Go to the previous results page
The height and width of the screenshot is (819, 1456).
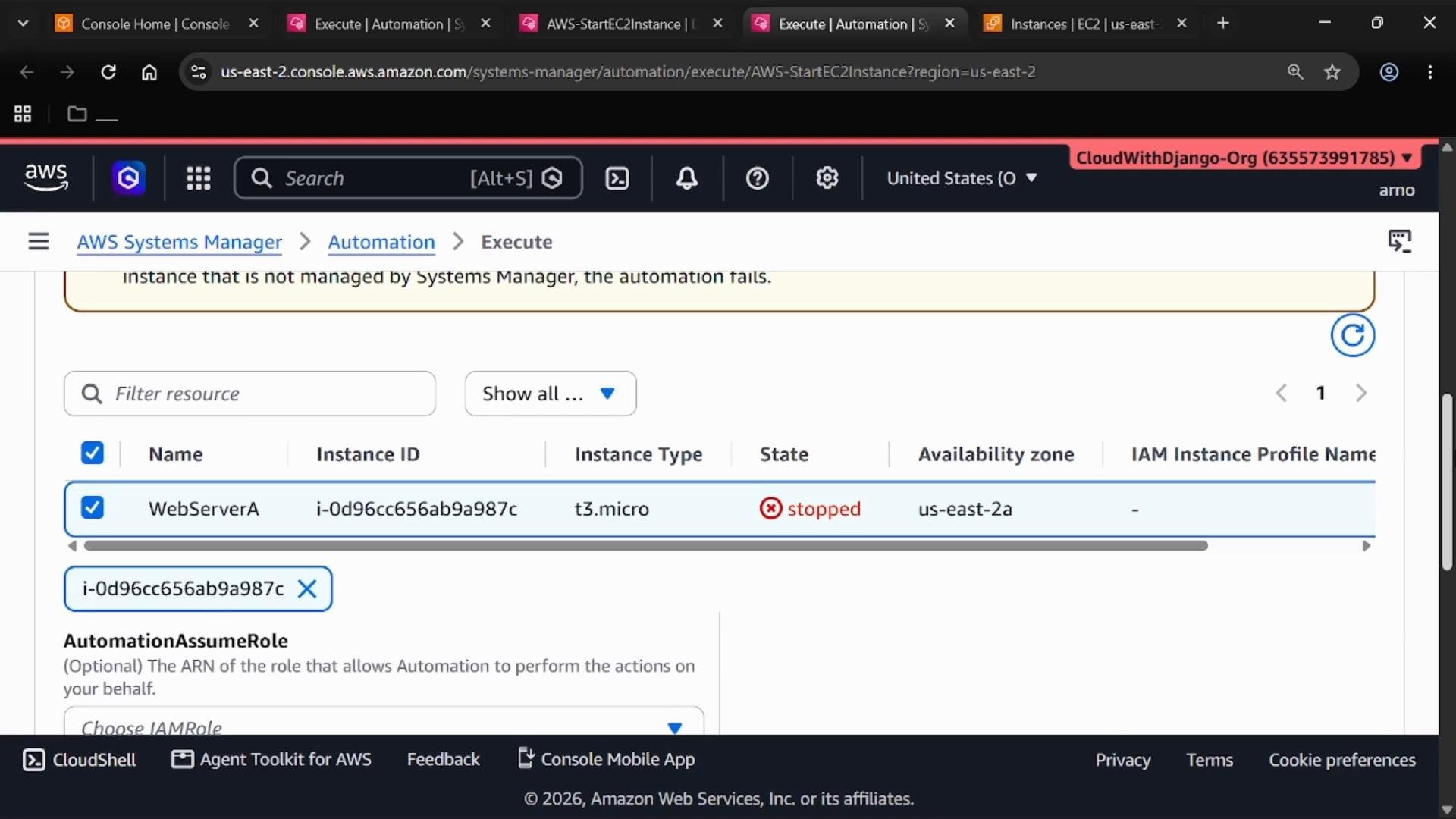click(1282, 393)
